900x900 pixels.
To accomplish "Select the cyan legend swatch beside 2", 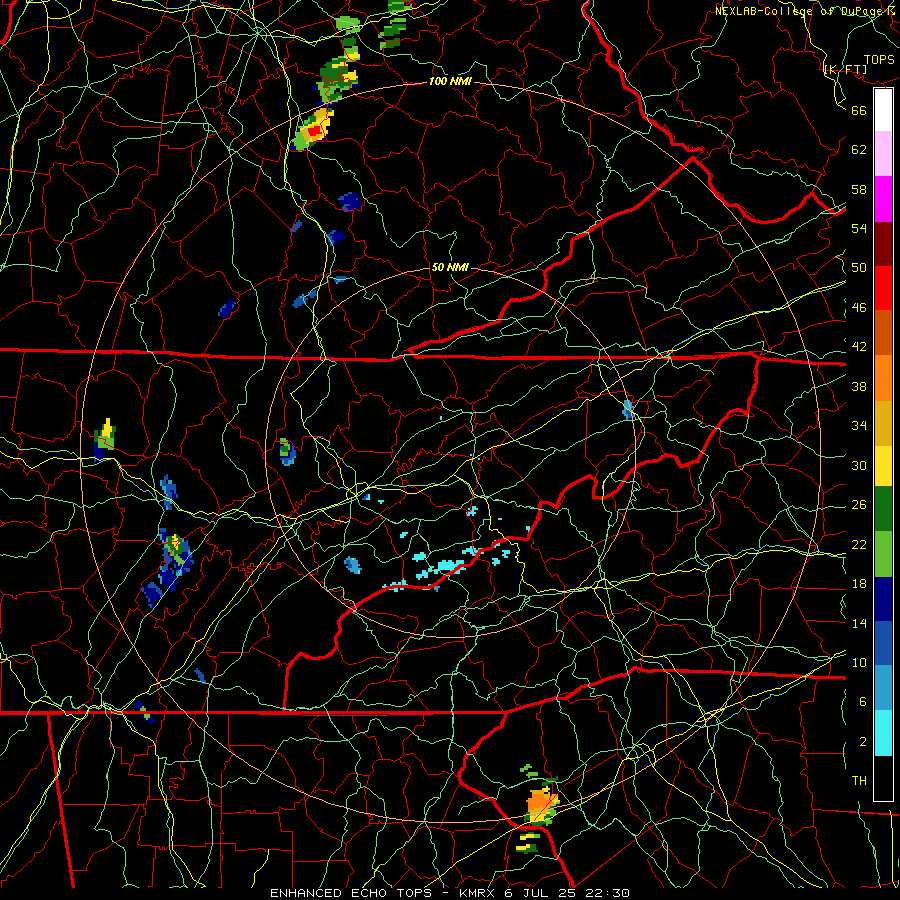I will pos(883,733).
